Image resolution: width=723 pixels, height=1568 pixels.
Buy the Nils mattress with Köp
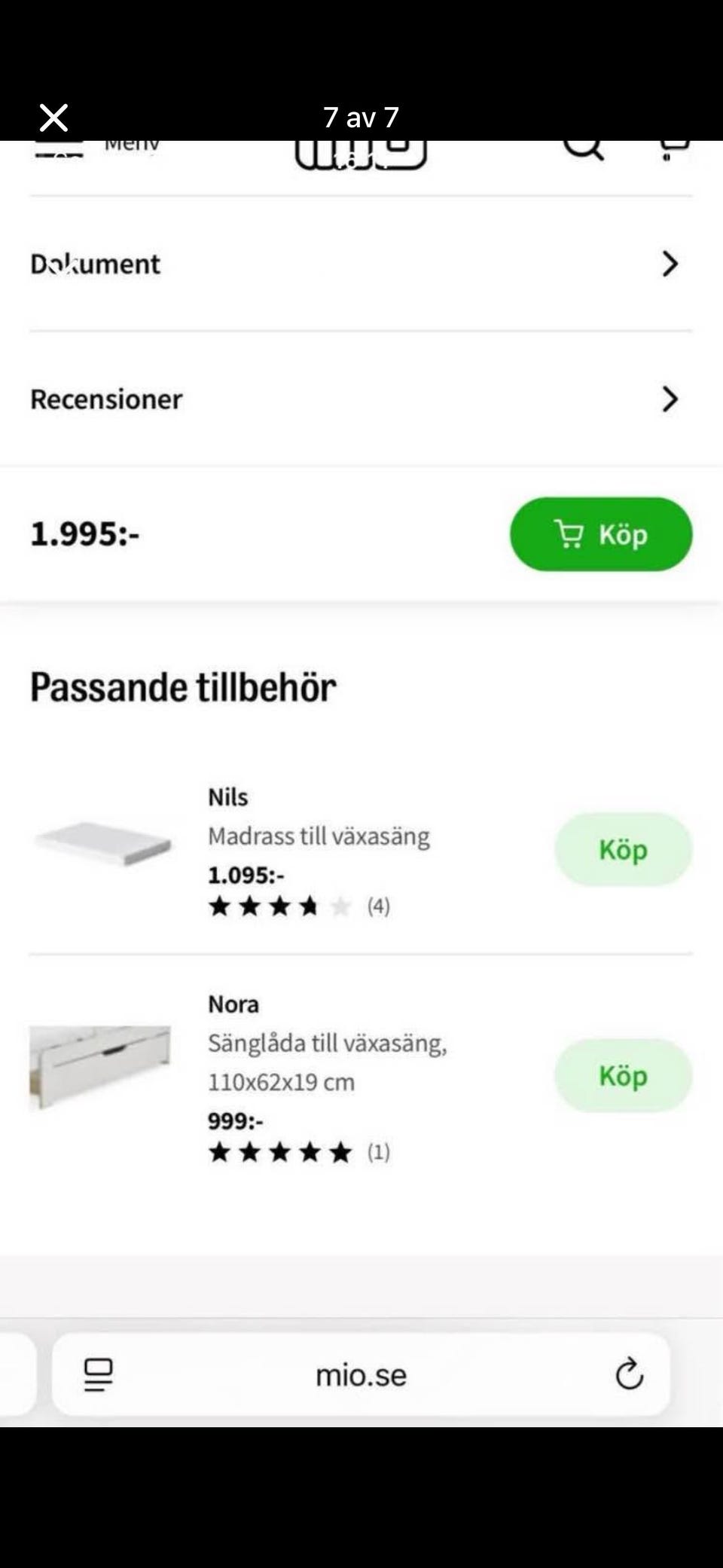[623, 849]
